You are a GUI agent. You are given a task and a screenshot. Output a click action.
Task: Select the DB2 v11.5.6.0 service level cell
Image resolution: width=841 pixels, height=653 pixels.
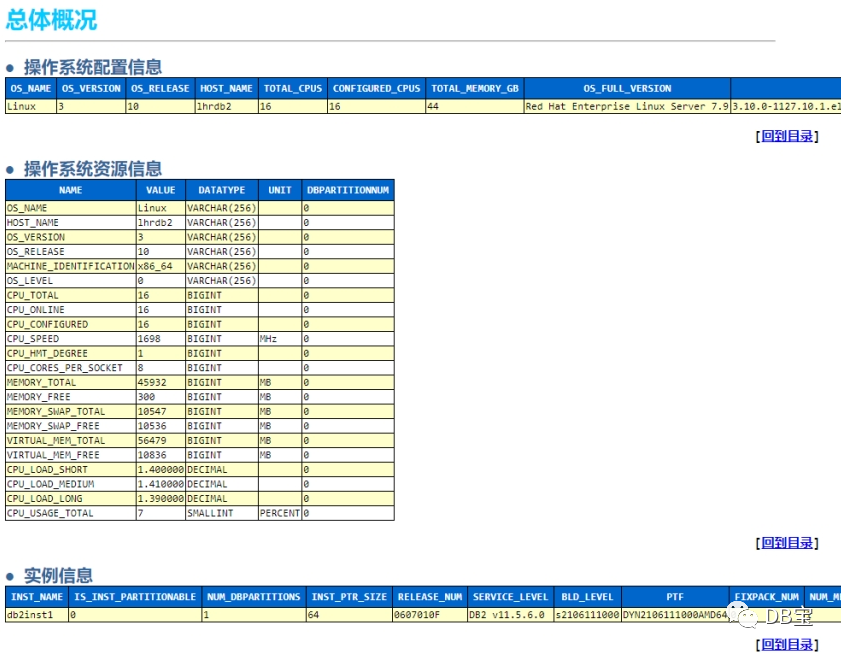point(511,615)
